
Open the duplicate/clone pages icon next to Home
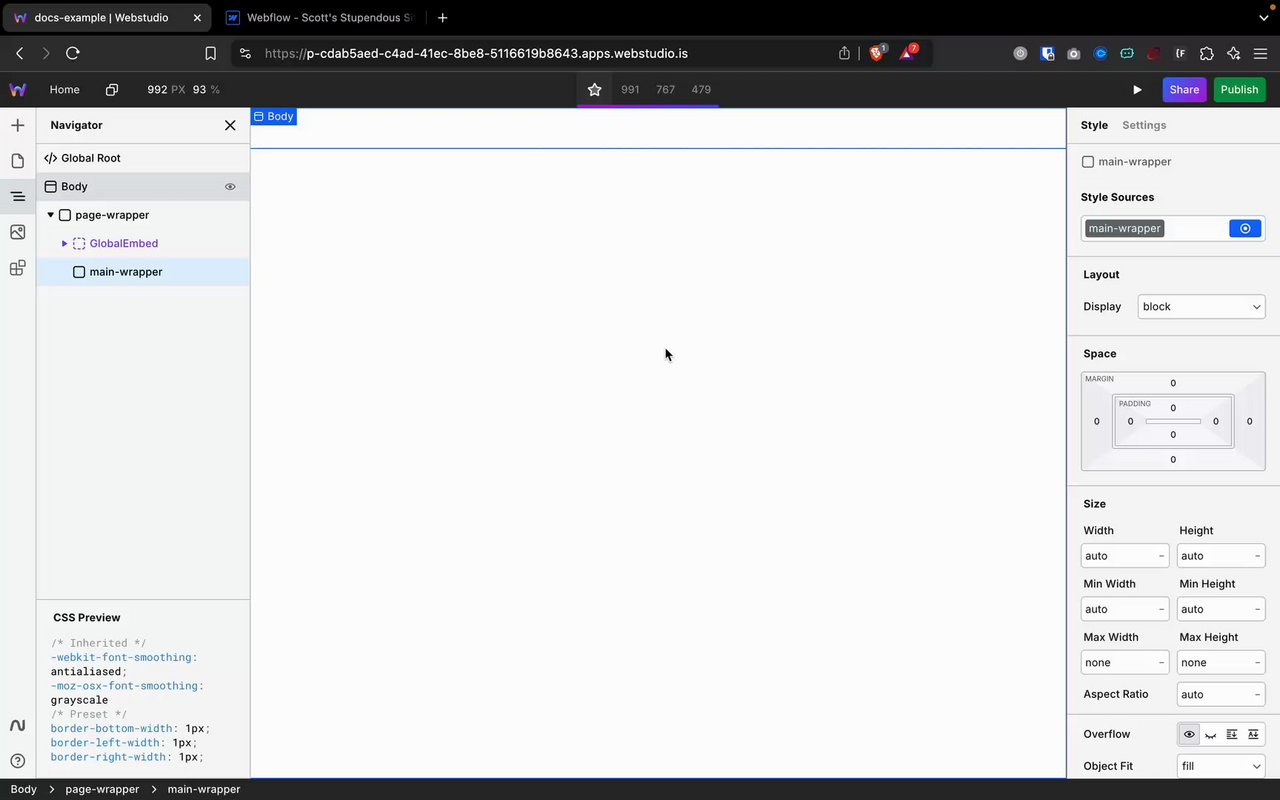click(112, 90)
